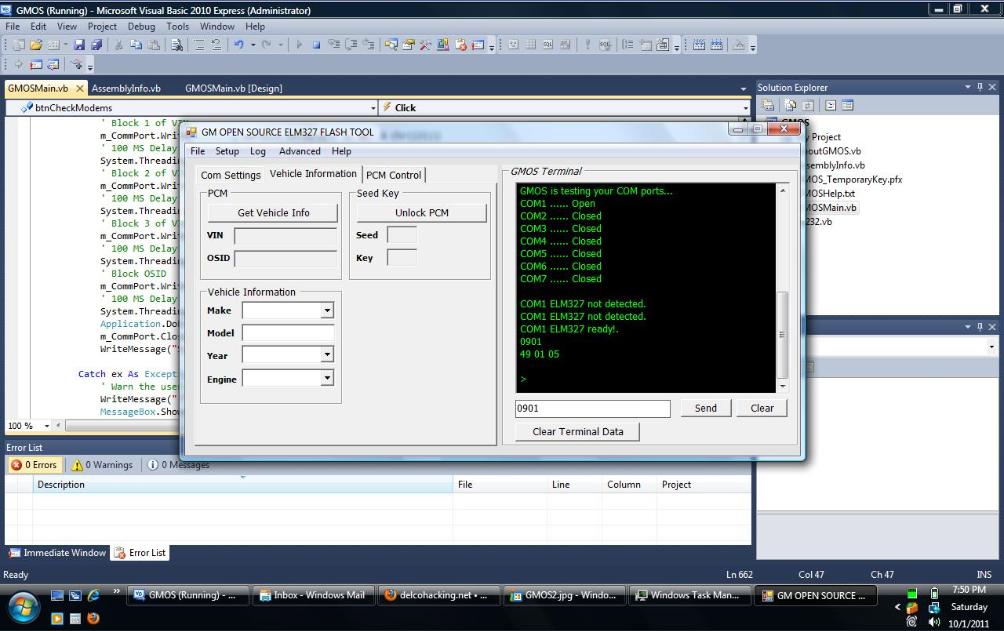Open the Setup menu in flash tool

tap(227, 151)
